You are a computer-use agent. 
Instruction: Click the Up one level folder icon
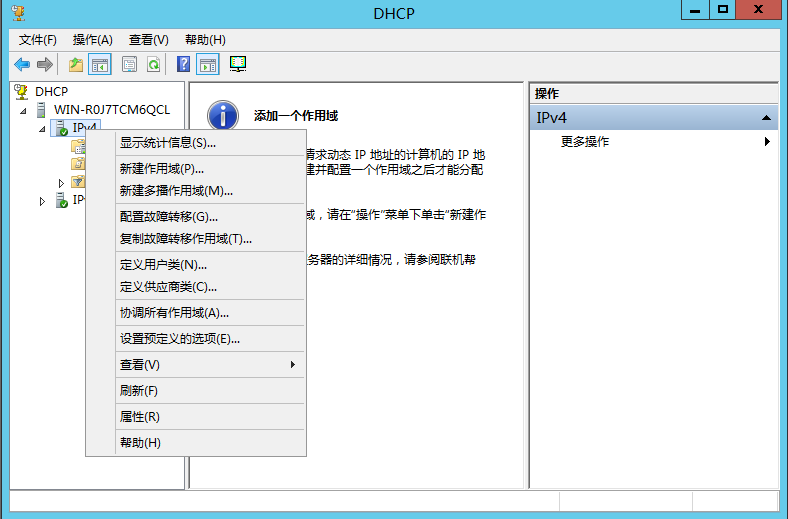[76, 65]
